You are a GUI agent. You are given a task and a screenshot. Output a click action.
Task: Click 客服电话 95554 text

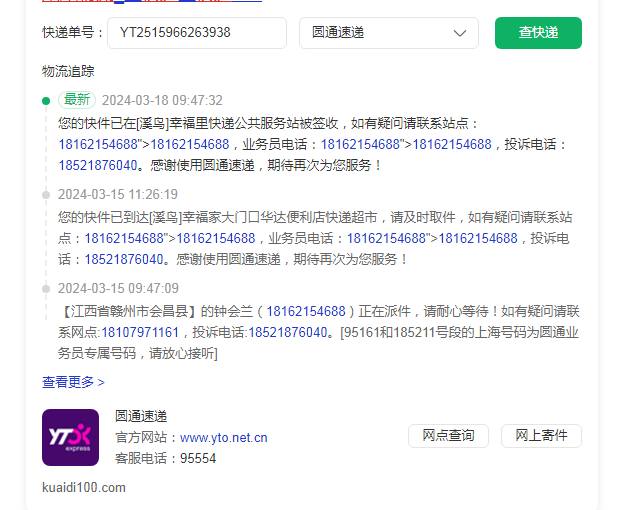(x=165, y=458)
